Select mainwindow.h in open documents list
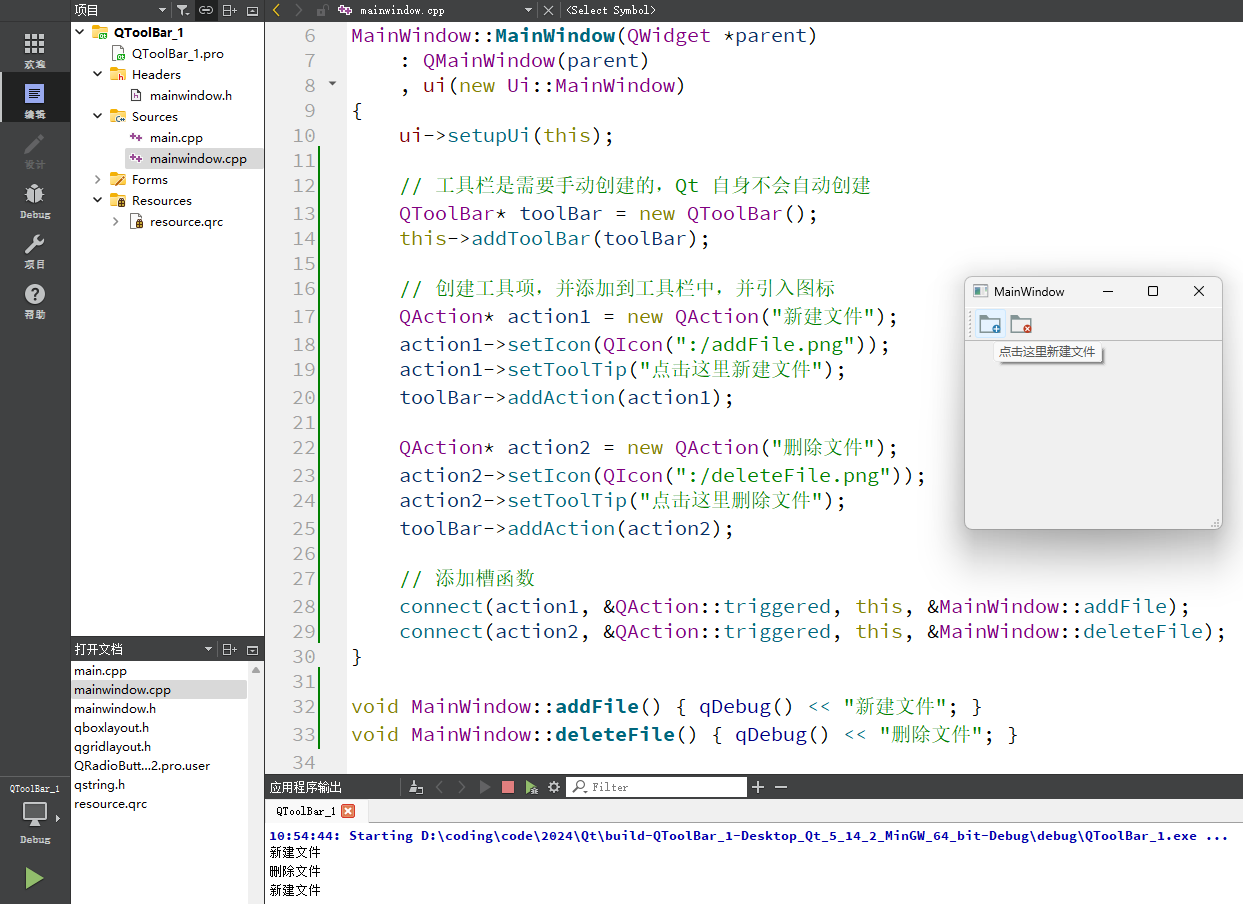The width and height of the screenshot is (1243, 904). pyautogui.click(x=114, y=708)
